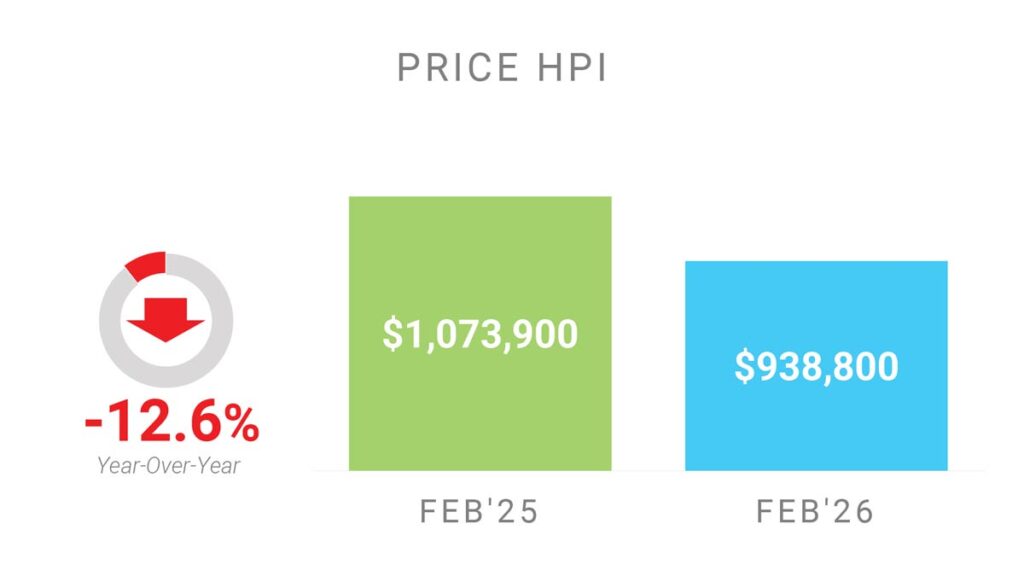Click the FEB'26 axis label
1024x576 pixels.
coord(816,512)
